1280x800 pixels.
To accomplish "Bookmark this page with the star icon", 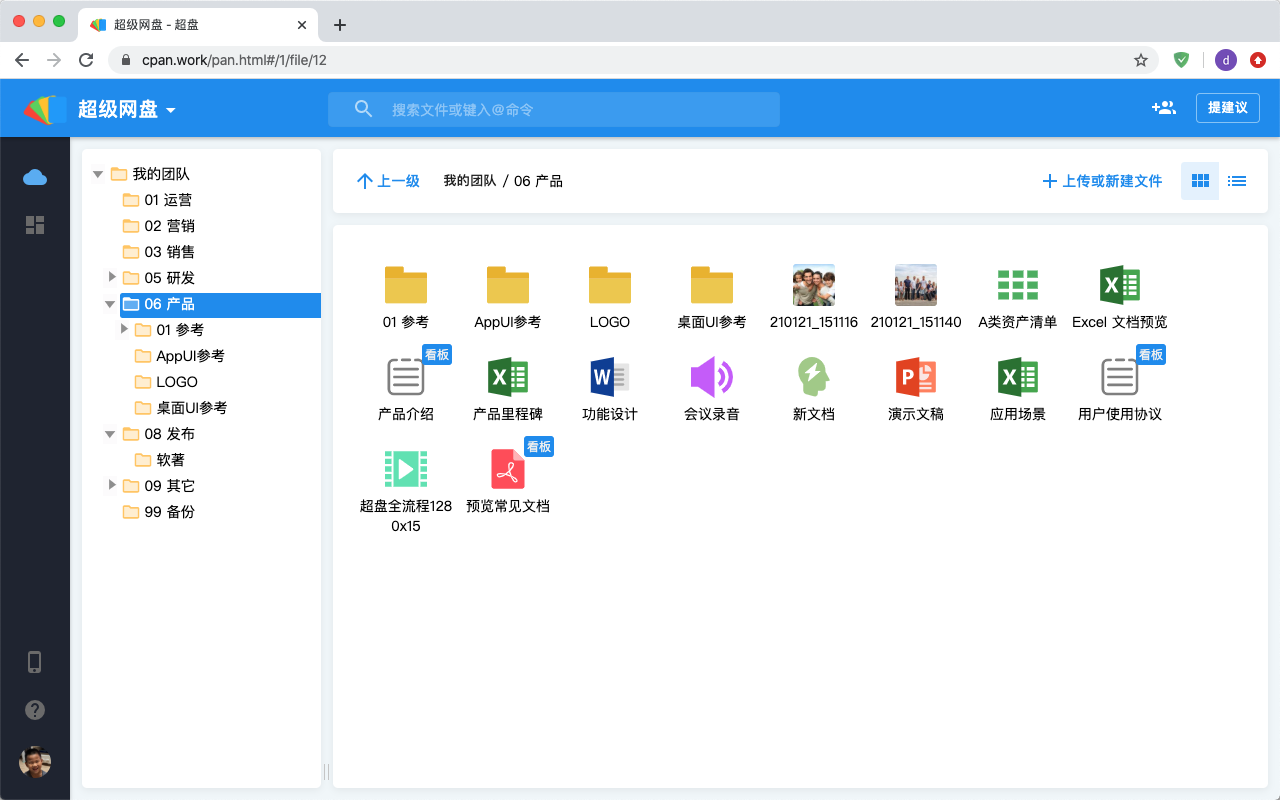I will click(x=1141, y=60).
